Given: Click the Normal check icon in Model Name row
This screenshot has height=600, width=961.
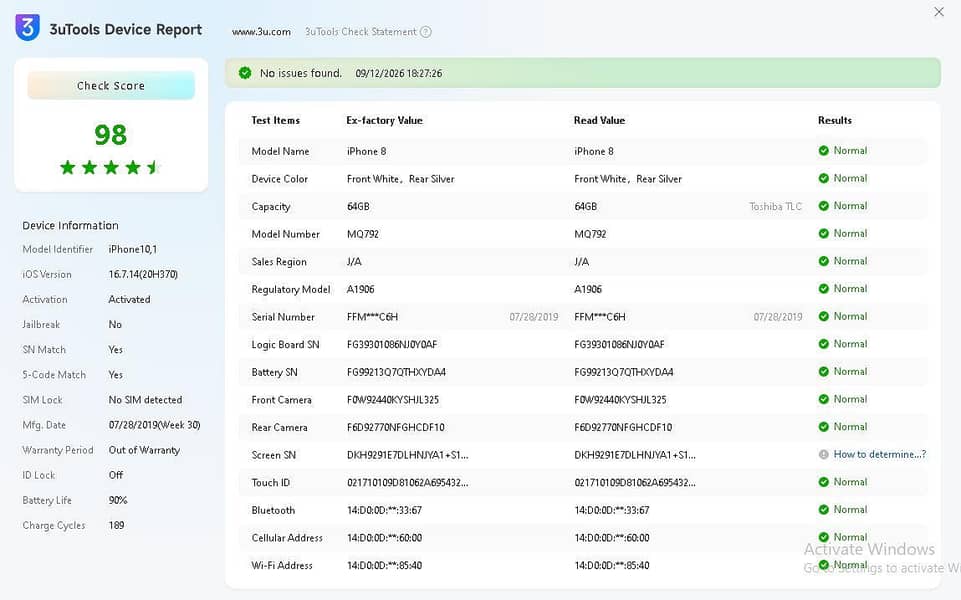Looking at the screenshot, I should click(824, 151).
